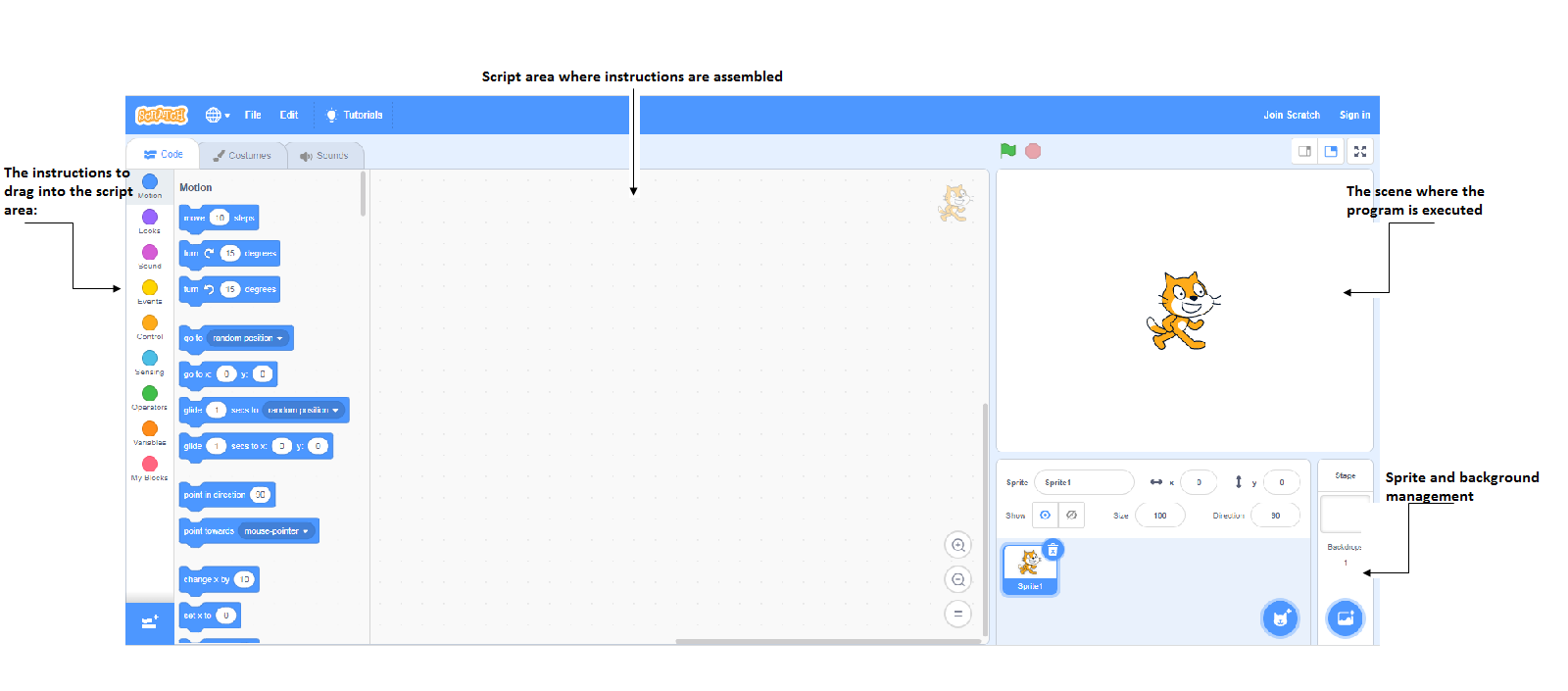Enter full screen stage mode

pyautogui.click(x=1360, y=151)
